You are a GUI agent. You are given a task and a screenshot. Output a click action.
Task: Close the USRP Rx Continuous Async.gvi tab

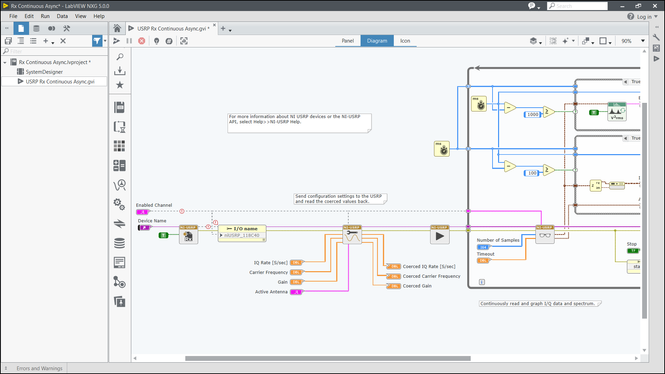click(214, 25)
